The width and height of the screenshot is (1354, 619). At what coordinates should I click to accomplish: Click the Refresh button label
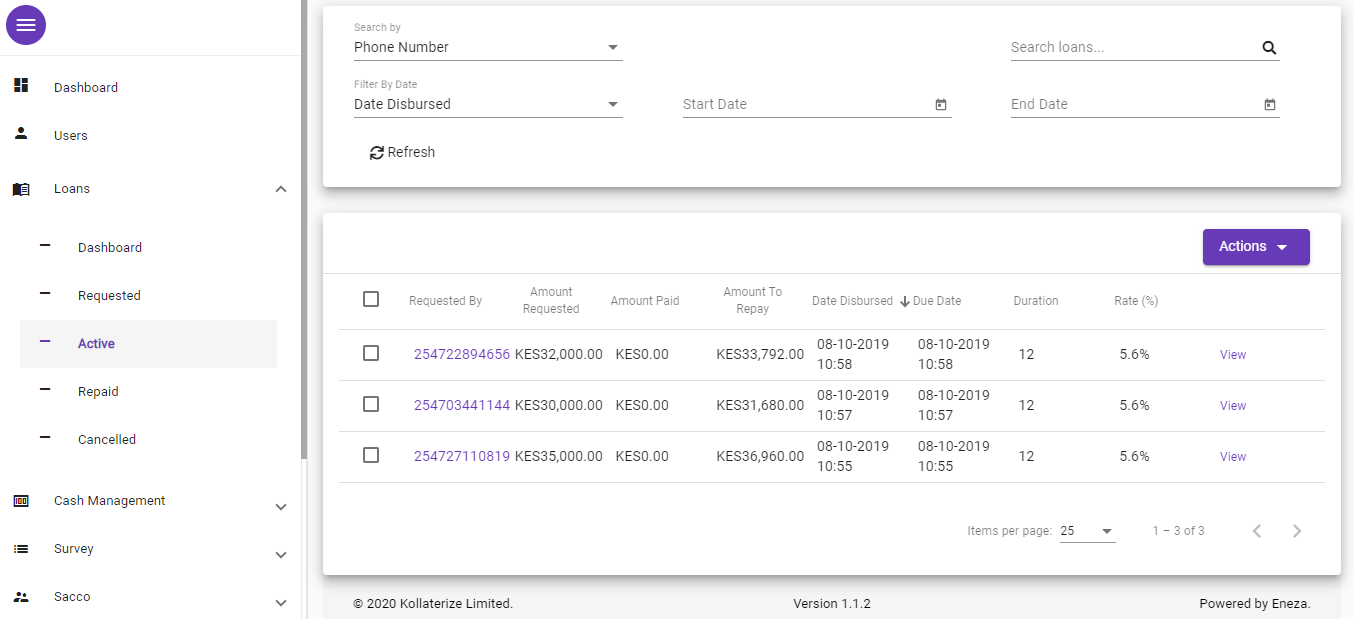(411, 152)
